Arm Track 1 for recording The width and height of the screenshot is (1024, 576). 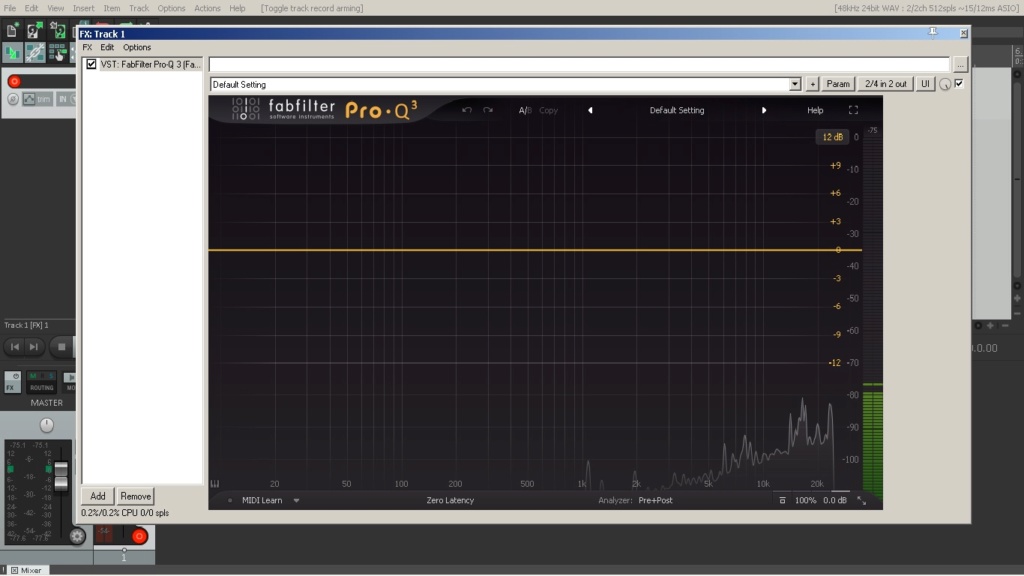click(14, 81)
